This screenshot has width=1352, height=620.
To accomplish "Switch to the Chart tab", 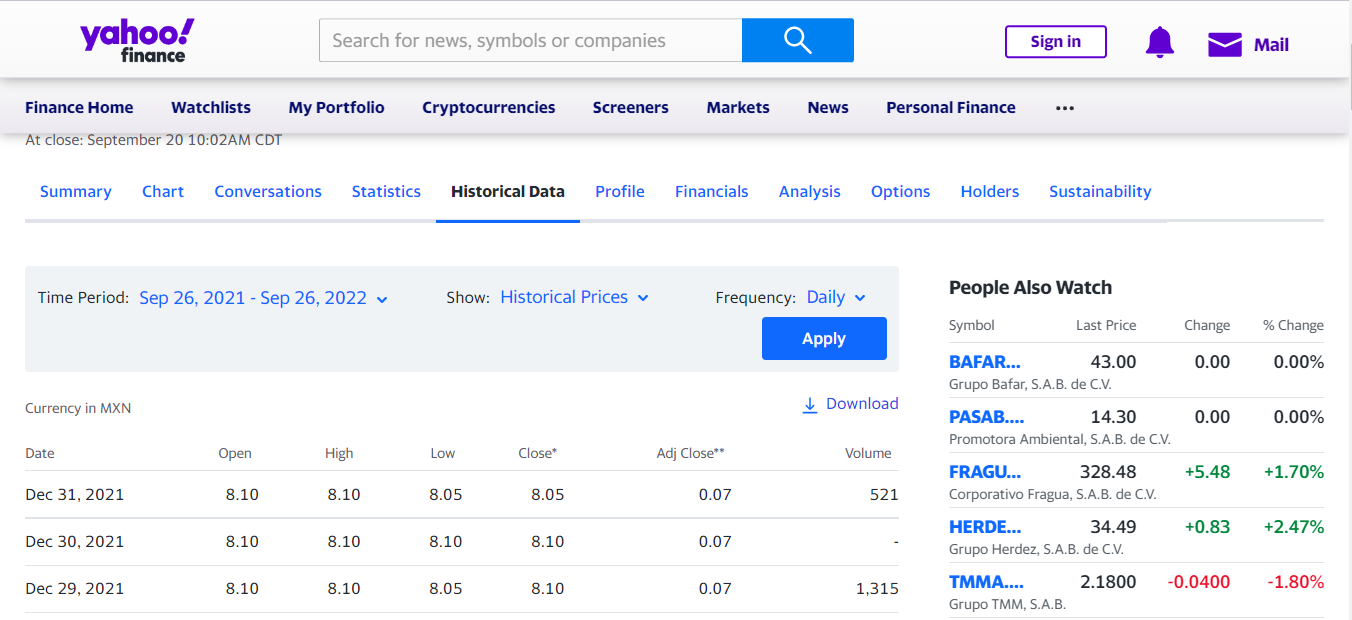I will [163, 192].
